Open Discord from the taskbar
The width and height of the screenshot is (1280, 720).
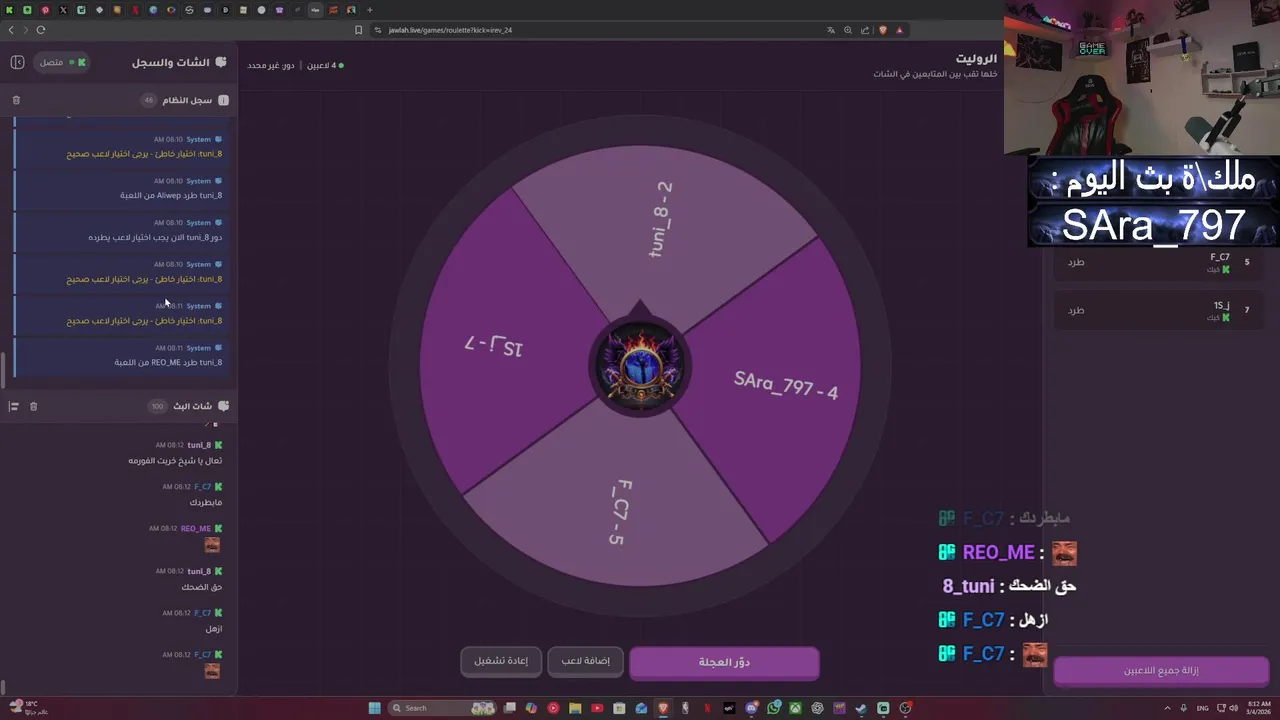click(x=751, y=708)
